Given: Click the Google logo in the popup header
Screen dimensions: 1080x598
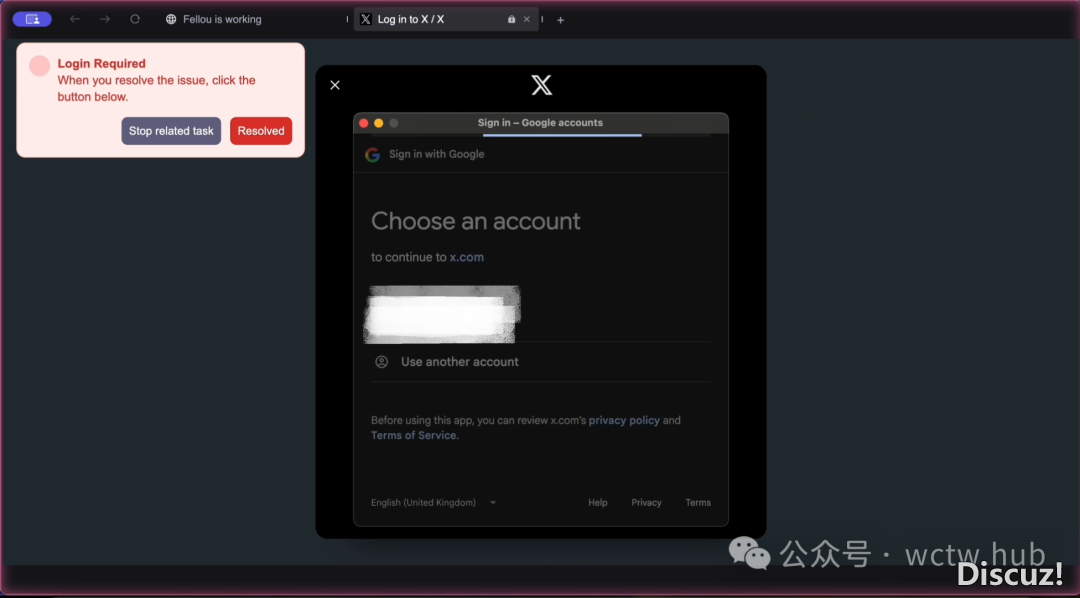Looking at the screenshot, I should 373,155.
